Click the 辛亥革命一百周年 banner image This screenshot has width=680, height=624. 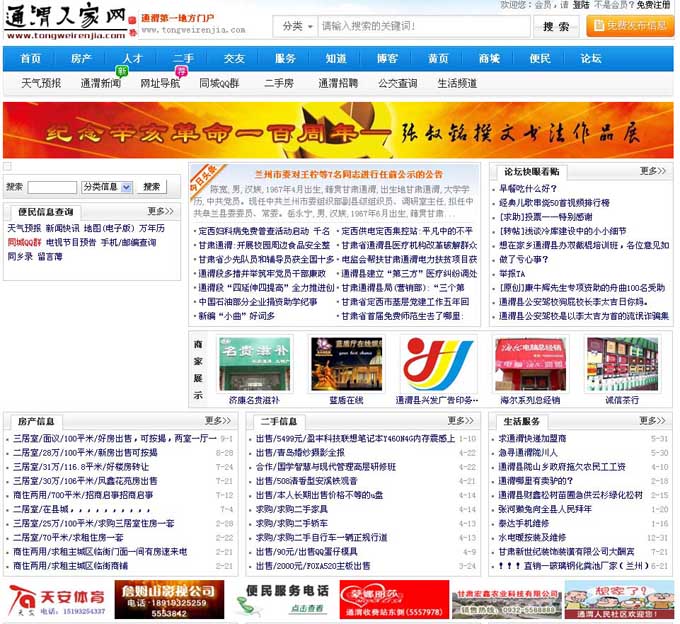[338, 131]
